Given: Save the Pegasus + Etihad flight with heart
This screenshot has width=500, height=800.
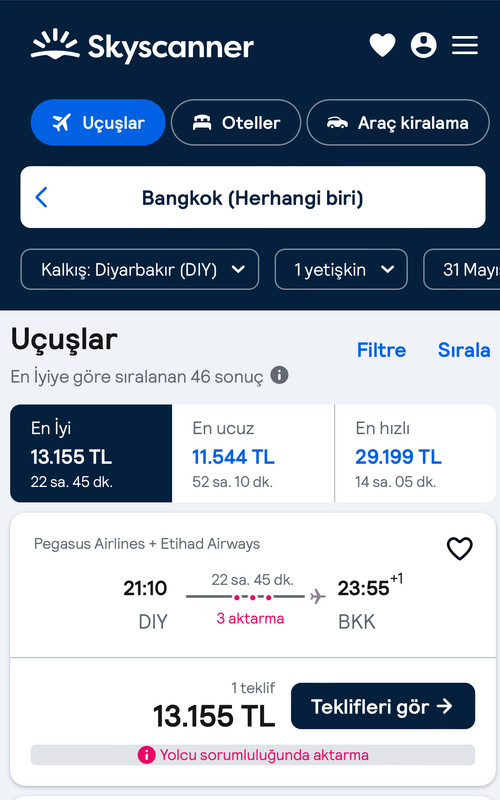Looking at the screenshot, I should pos(460,548).
